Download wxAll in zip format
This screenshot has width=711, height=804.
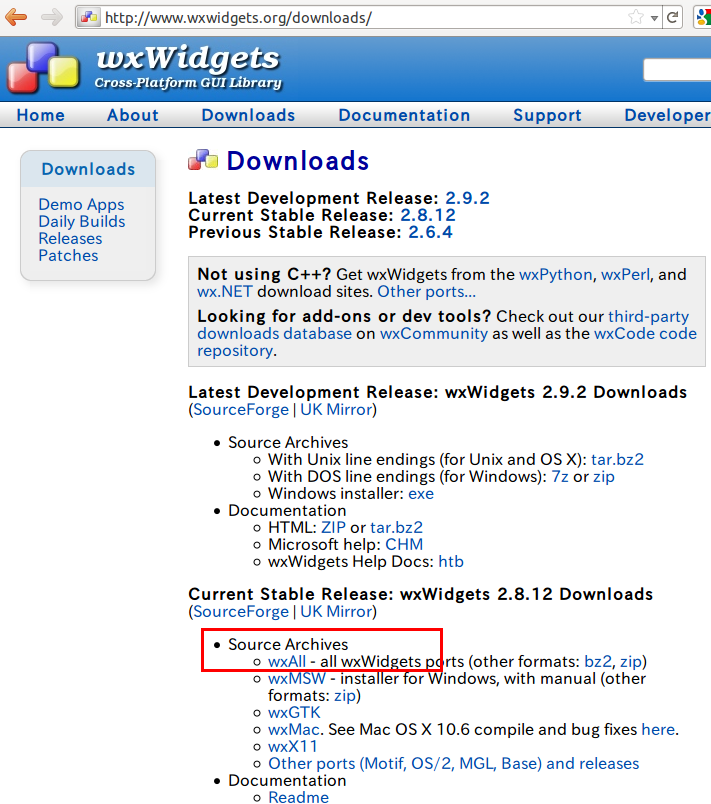631,662
